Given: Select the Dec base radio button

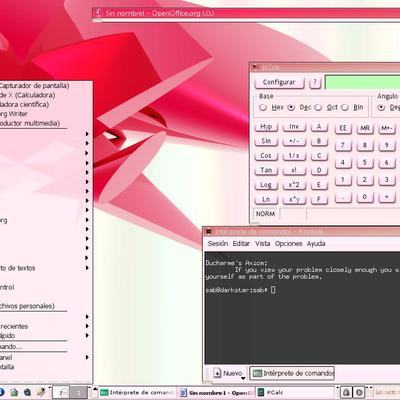Looking at the screenshot, I should pyautogui.click(x=291, y=107).
